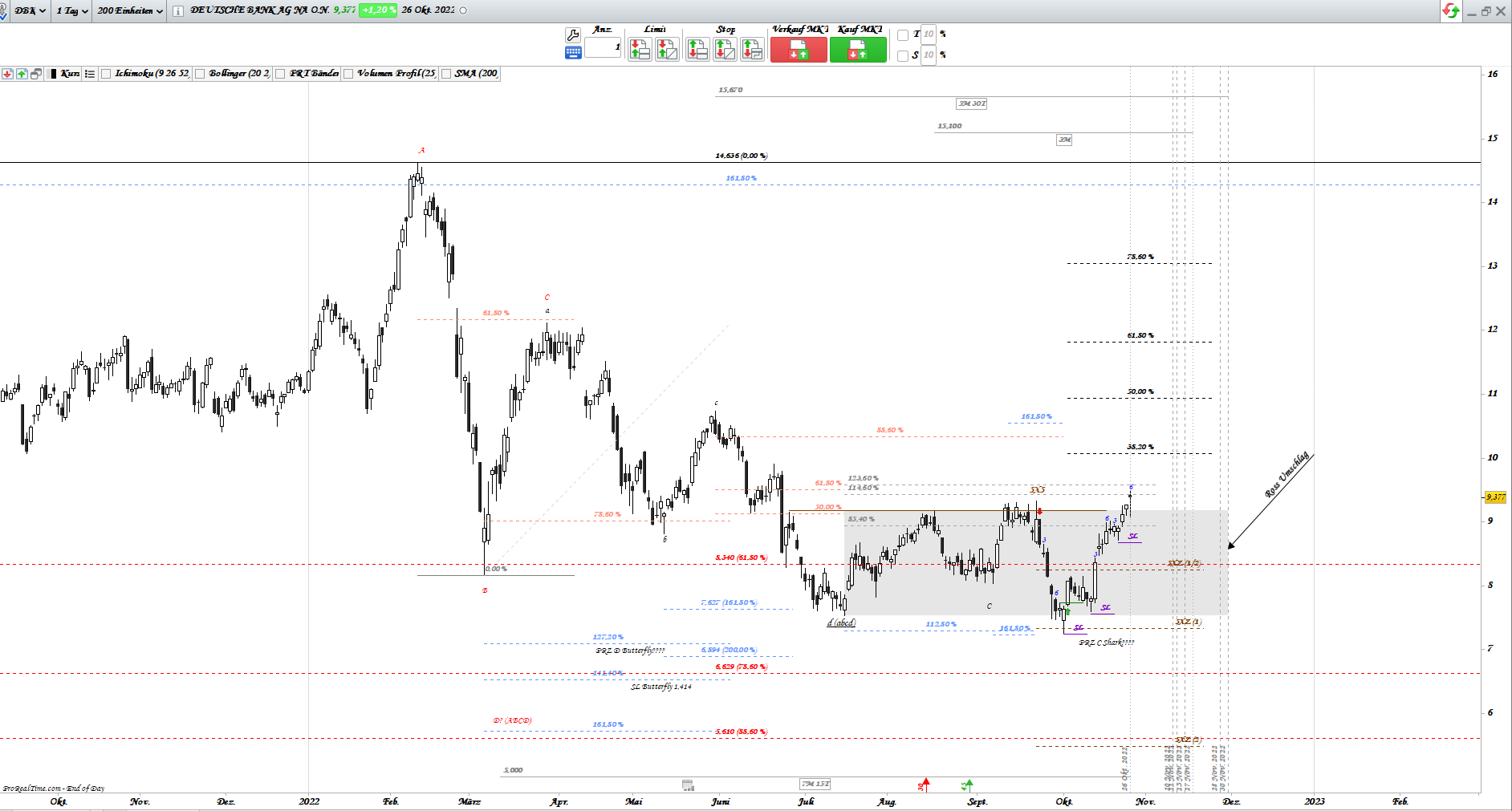Toggle the PRT Bänder indicator checkbox

280,74
